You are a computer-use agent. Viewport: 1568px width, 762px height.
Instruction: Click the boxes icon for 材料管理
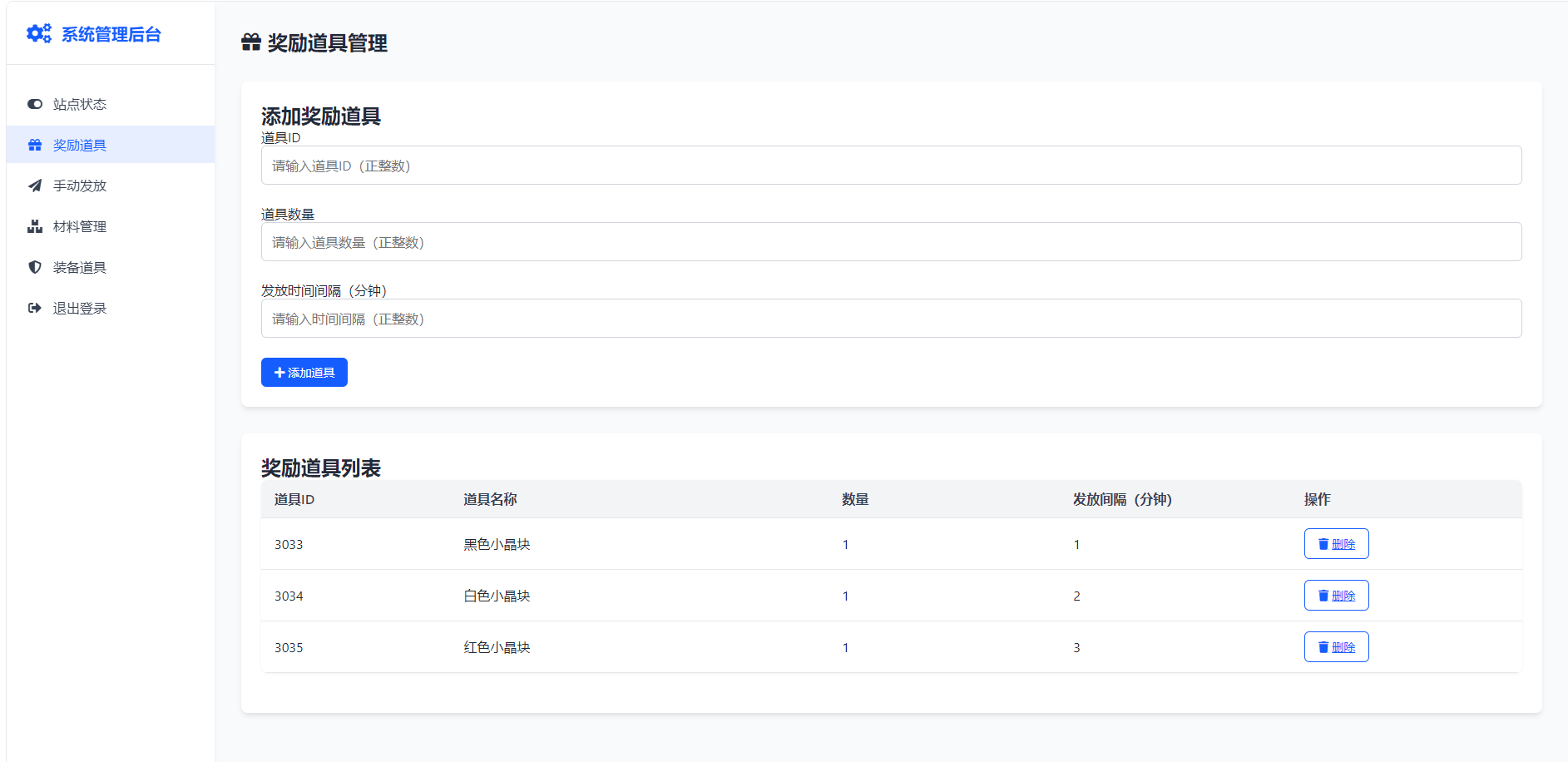[35, 226]
